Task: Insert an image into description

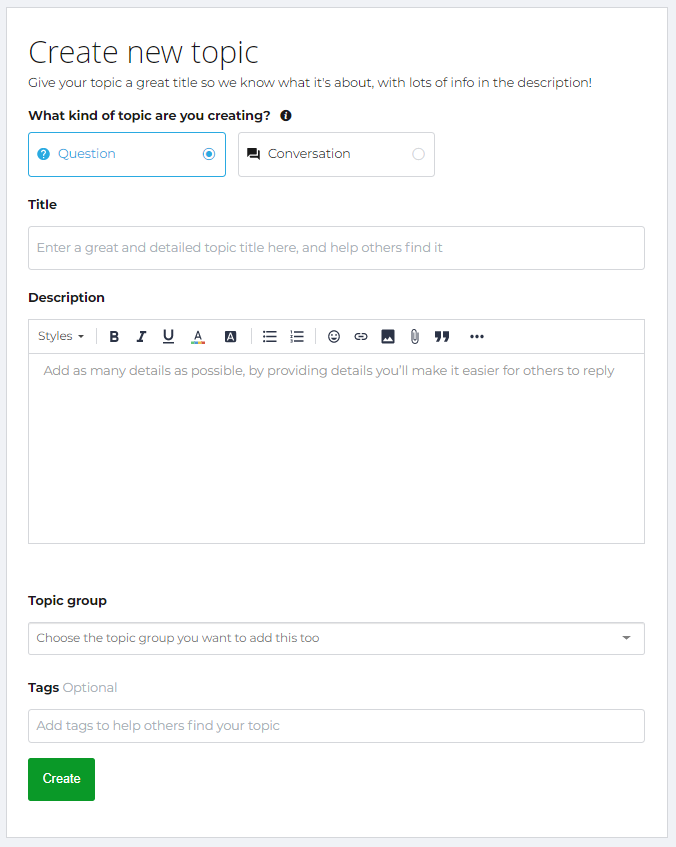Action: (388, 337)
